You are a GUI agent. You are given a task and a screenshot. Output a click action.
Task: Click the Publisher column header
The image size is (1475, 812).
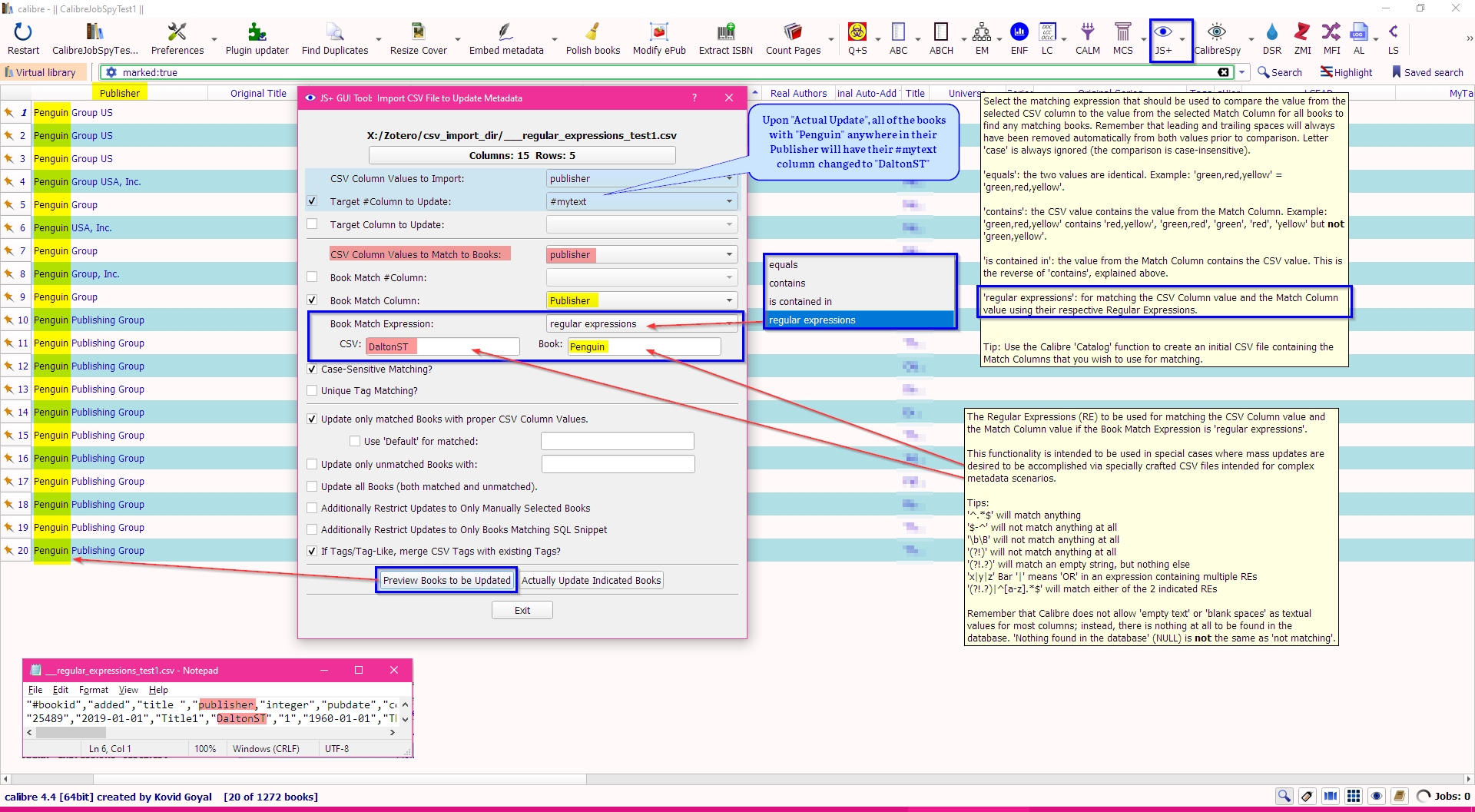(x=120, y=93)
